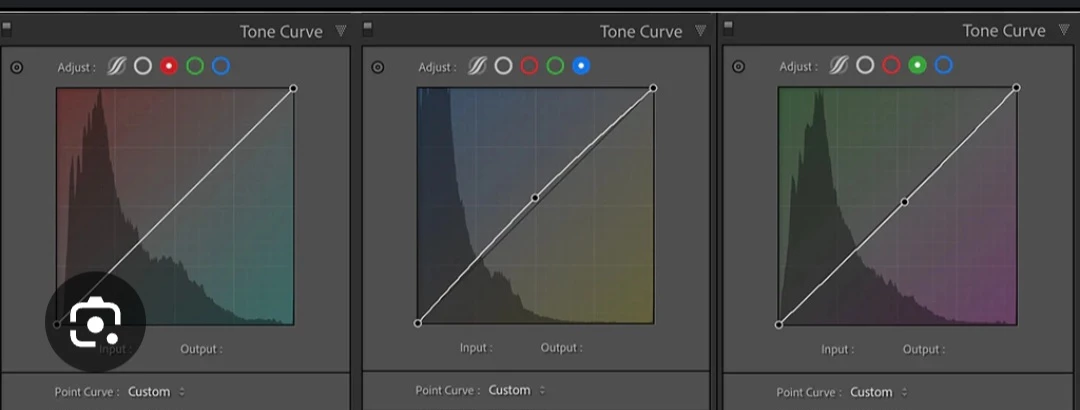Choose white point curve circle in middle panel
The image size is (1080, 410).
coord(503,66)
